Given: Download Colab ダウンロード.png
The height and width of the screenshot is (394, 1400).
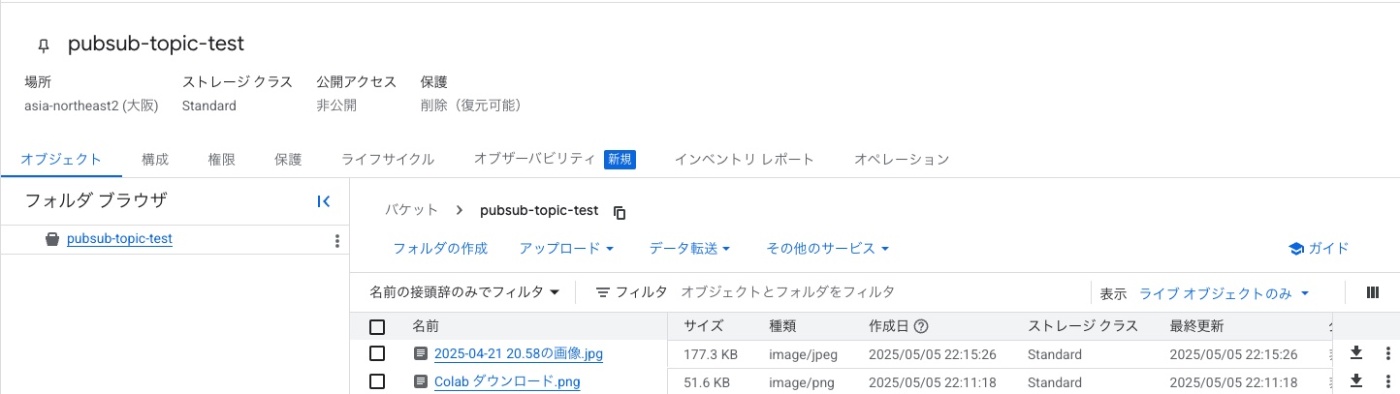Looking at the screenshot, I should pyautogui.click(x=1357, y=381).
